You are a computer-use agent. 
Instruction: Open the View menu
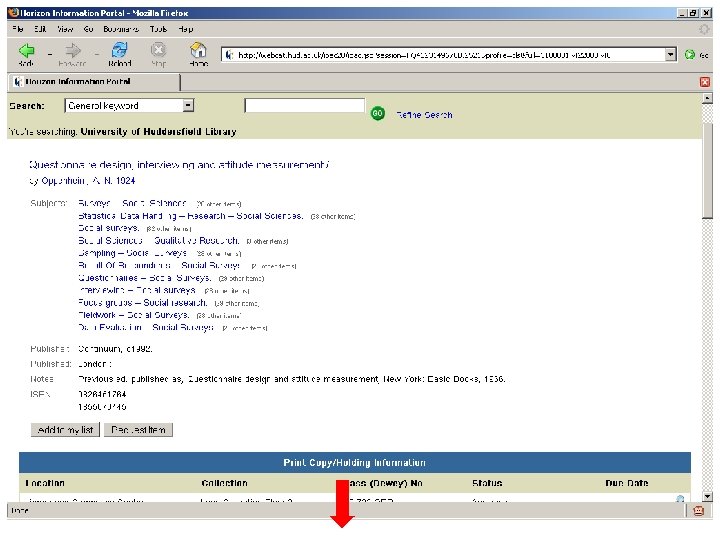point(65,29)
